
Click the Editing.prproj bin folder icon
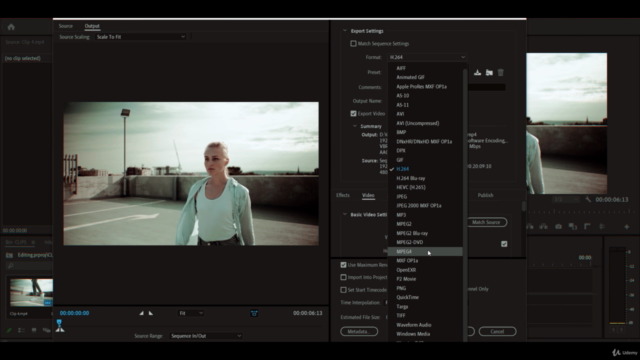pyautogui.click(x=9, y=255)
